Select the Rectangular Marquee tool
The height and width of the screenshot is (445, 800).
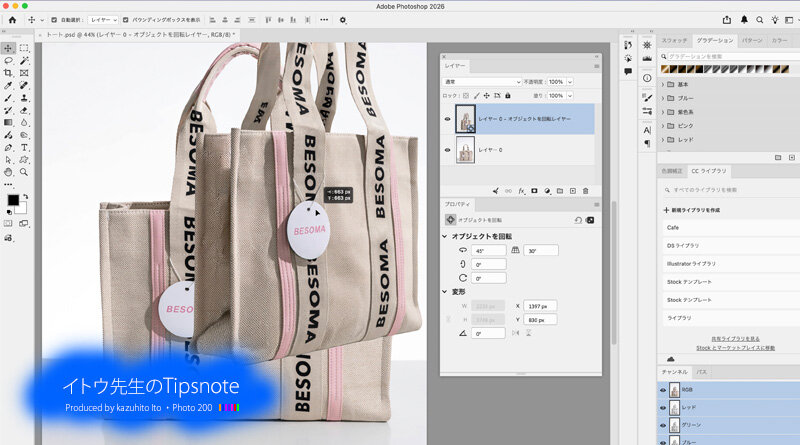point(24,48)
